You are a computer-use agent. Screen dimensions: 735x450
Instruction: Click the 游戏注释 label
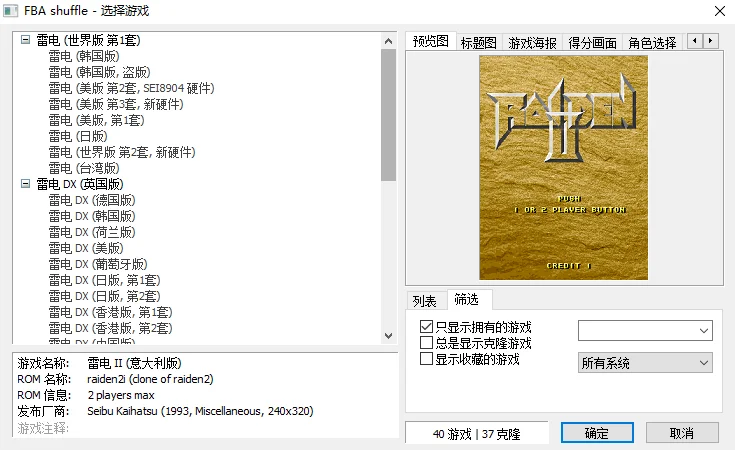(x=43, y=428)
